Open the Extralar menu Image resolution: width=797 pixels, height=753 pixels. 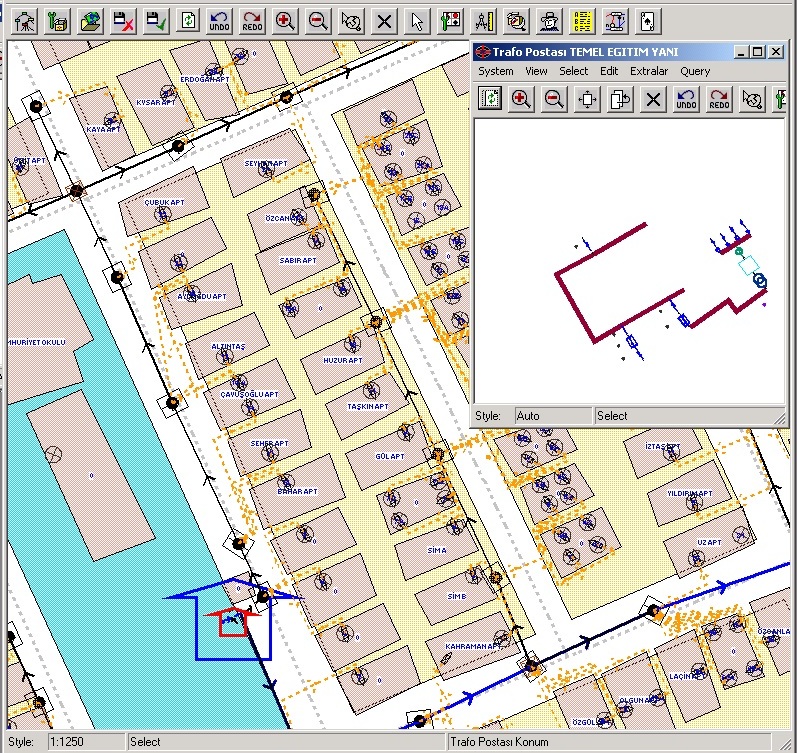pyautogui.click(x=649, y=71)
